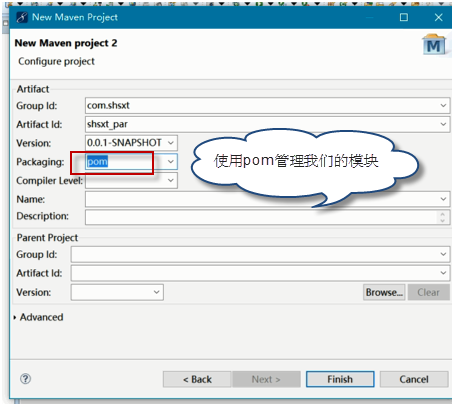Open the 0.0.1-SNAPSHOT Version dropdown
The image size is (454, 406).
click(171, 143)
